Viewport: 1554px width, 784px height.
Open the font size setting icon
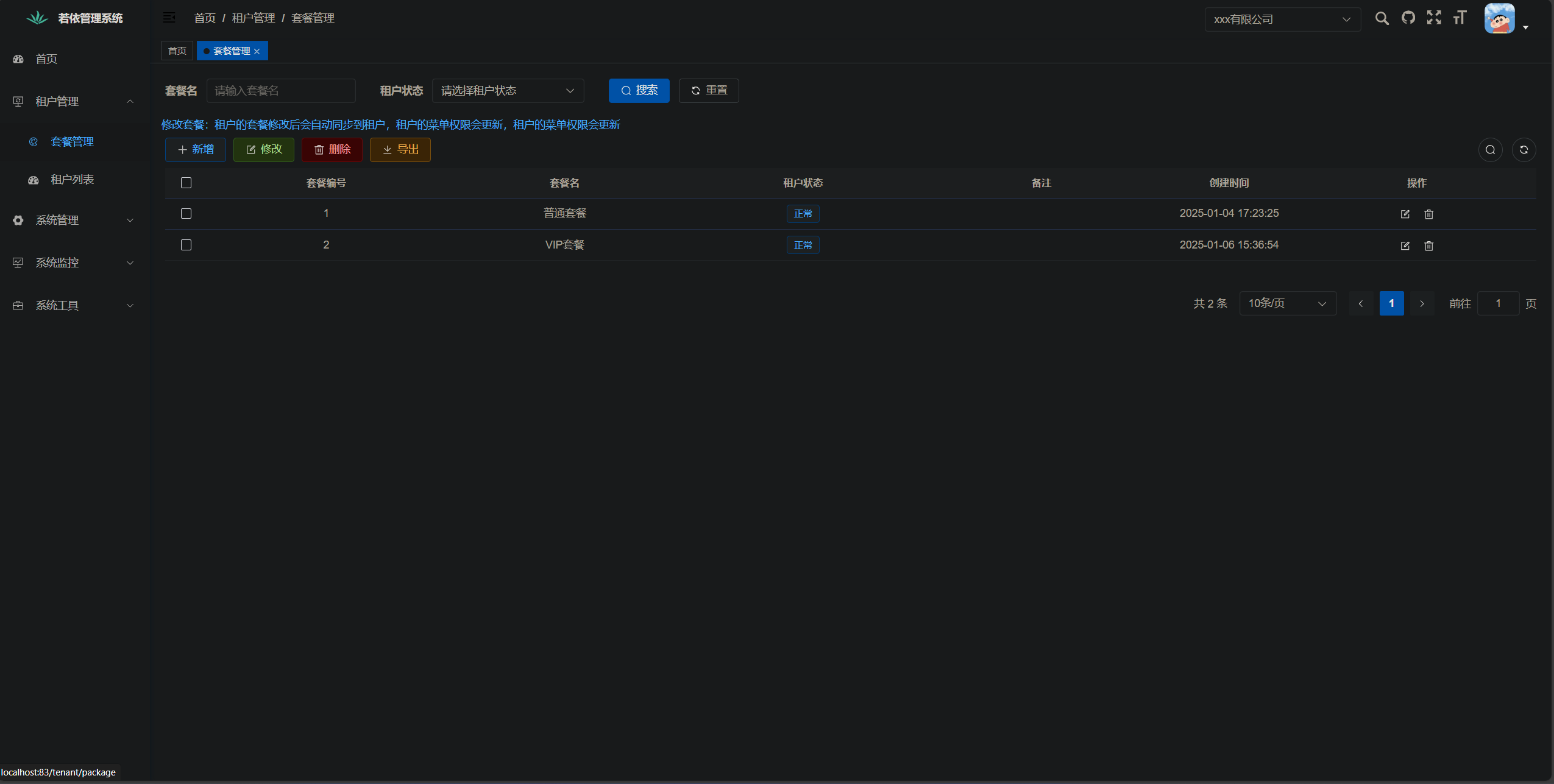tap(1460, 18)
